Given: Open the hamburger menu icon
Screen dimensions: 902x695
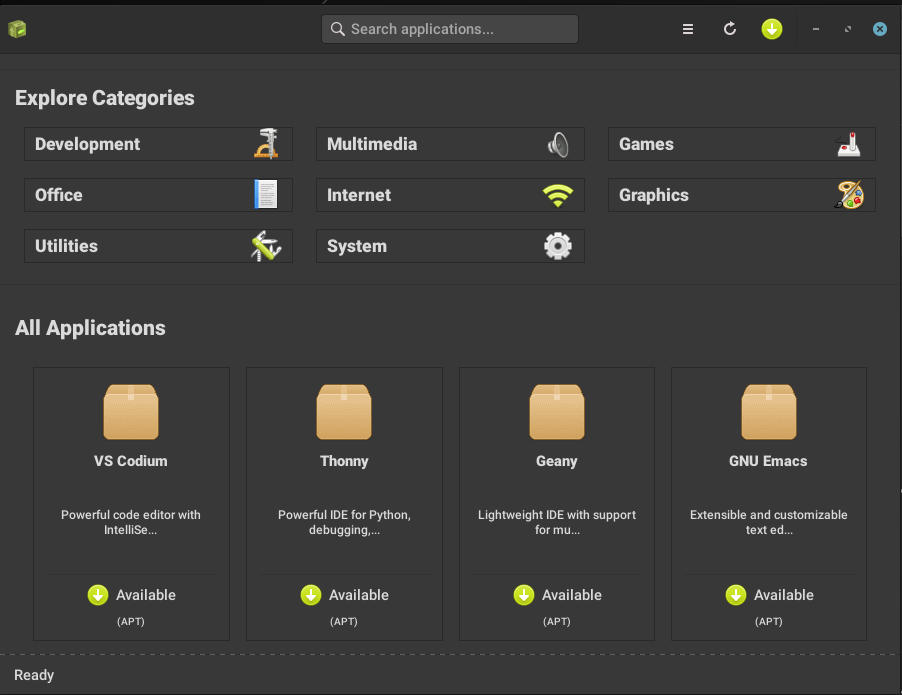Looking at the screenshot, I should pyautogui.click(x=688, y=29).
